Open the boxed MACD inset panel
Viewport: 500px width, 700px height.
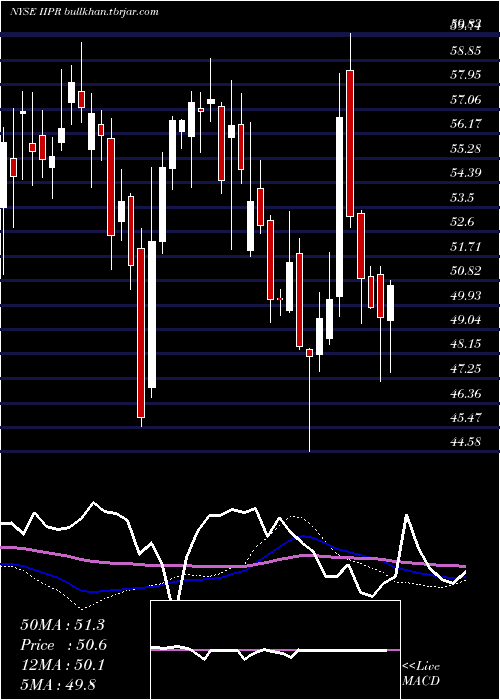coord(275,650)
